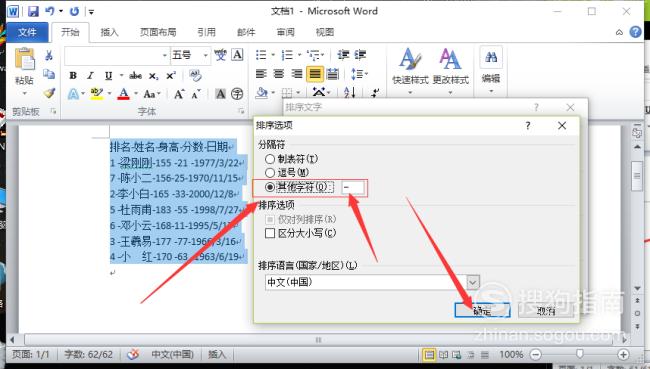Expand the highlight color dropdown arrow
The height and width of the screenshot is (369, 650).
[109, 94]
